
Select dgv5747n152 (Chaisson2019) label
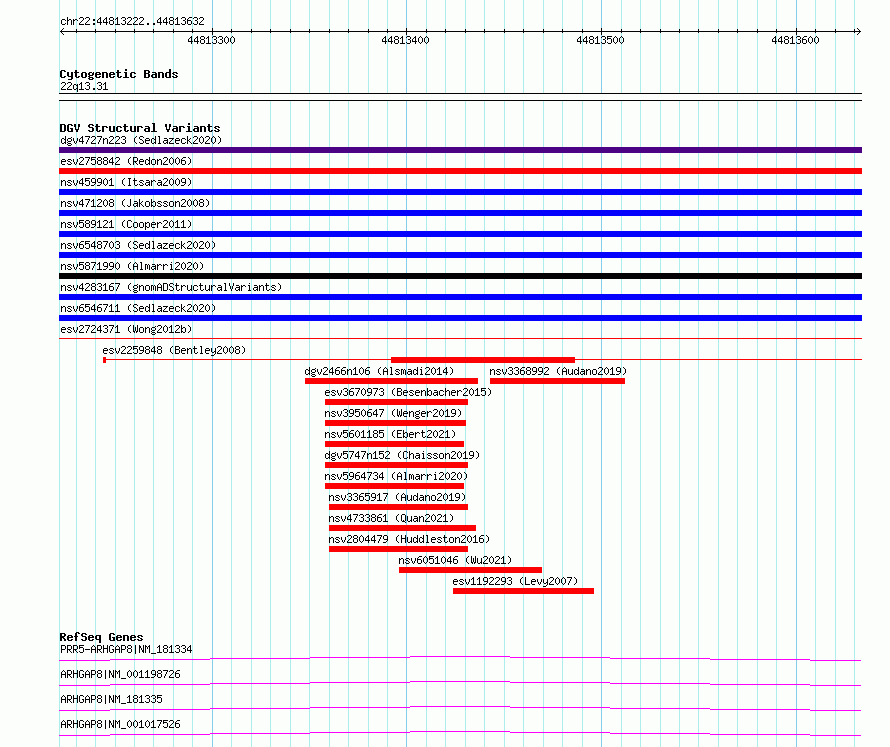pos(402,455)
